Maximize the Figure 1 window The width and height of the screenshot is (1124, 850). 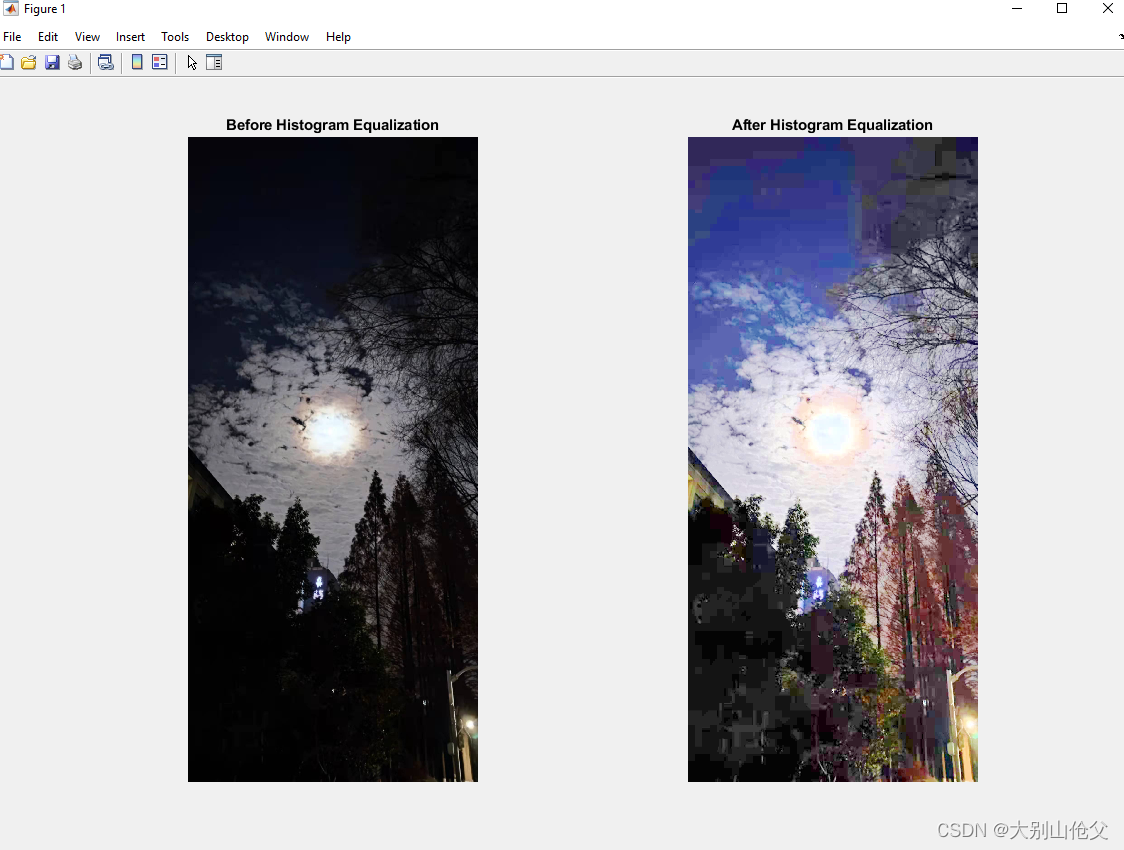pos(1062,8)
